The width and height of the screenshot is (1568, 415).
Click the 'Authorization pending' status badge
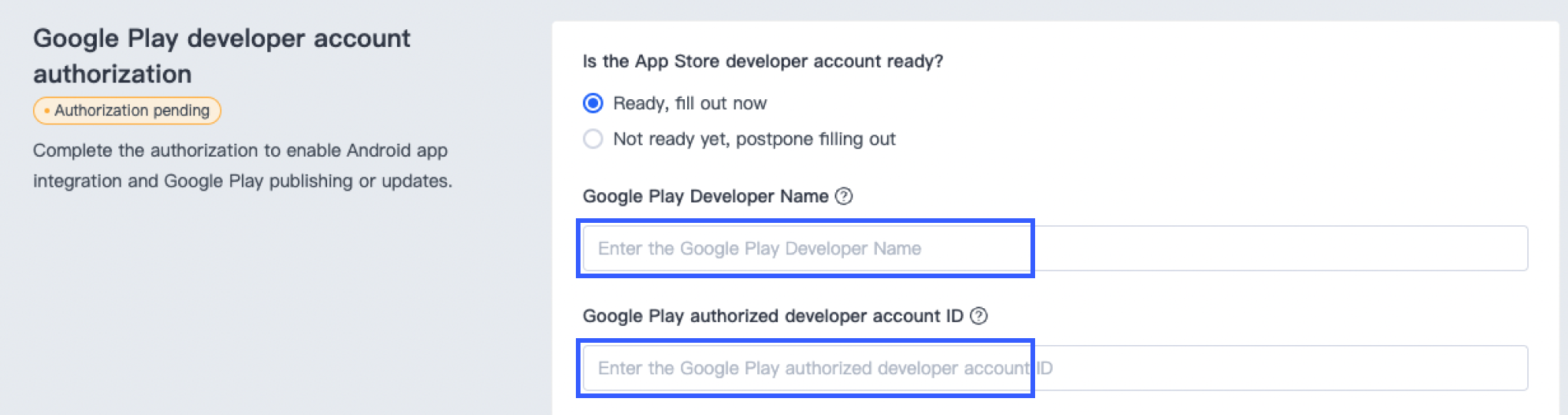tap(127, 111)
